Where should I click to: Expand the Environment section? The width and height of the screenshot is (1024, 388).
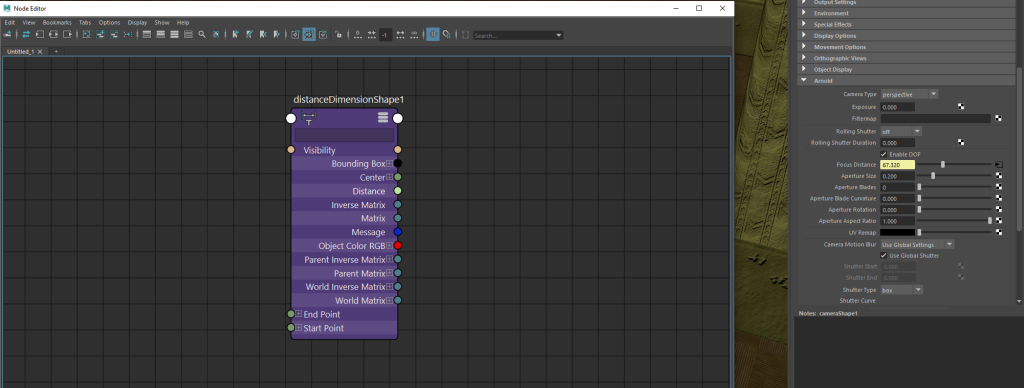click(804, 13)
